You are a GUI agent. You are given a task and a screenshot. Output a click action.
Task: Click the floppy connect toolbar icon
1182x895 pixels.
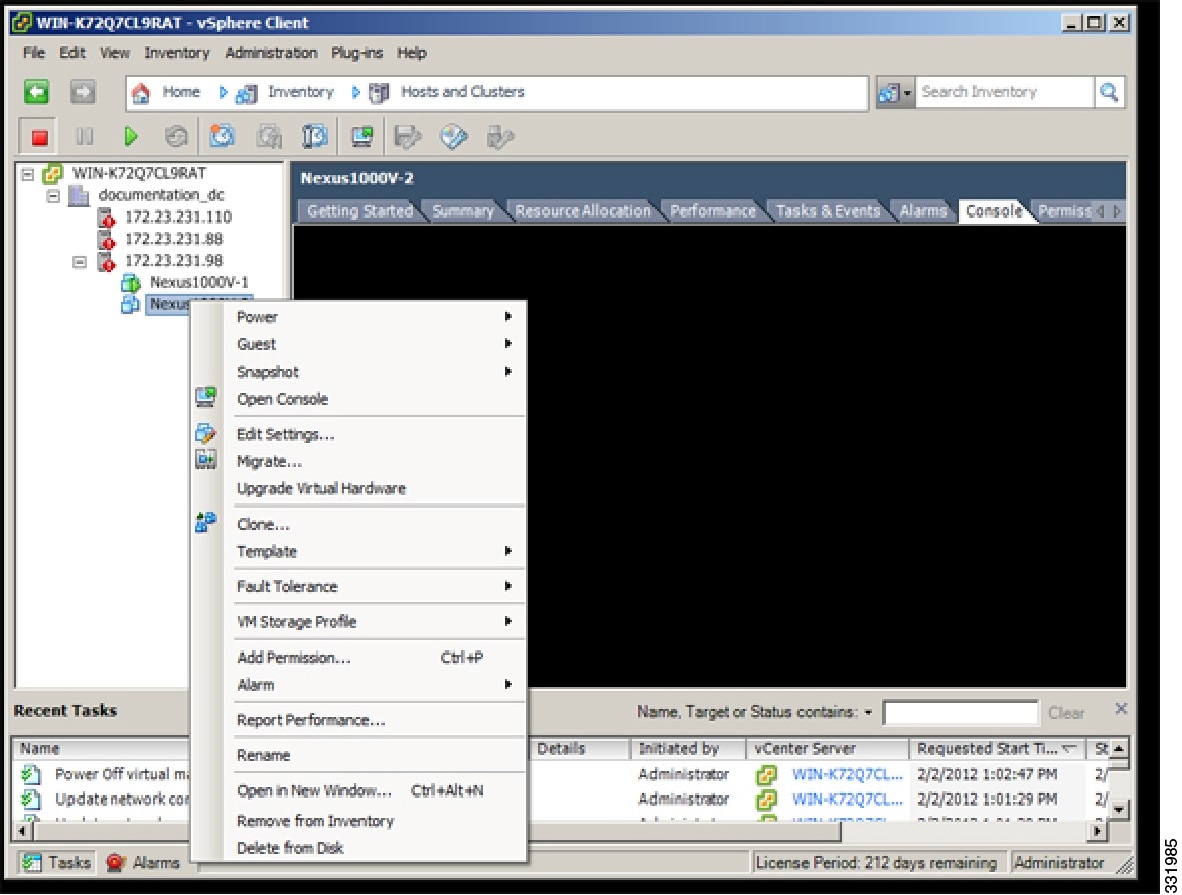coord(407,136)
